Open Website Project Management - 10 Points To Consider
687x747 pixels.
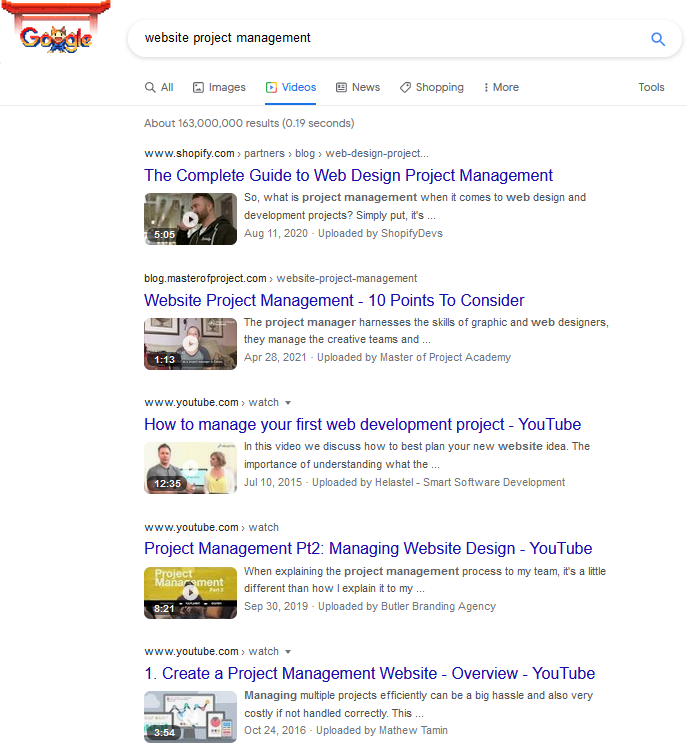click(x=334, y=300)
